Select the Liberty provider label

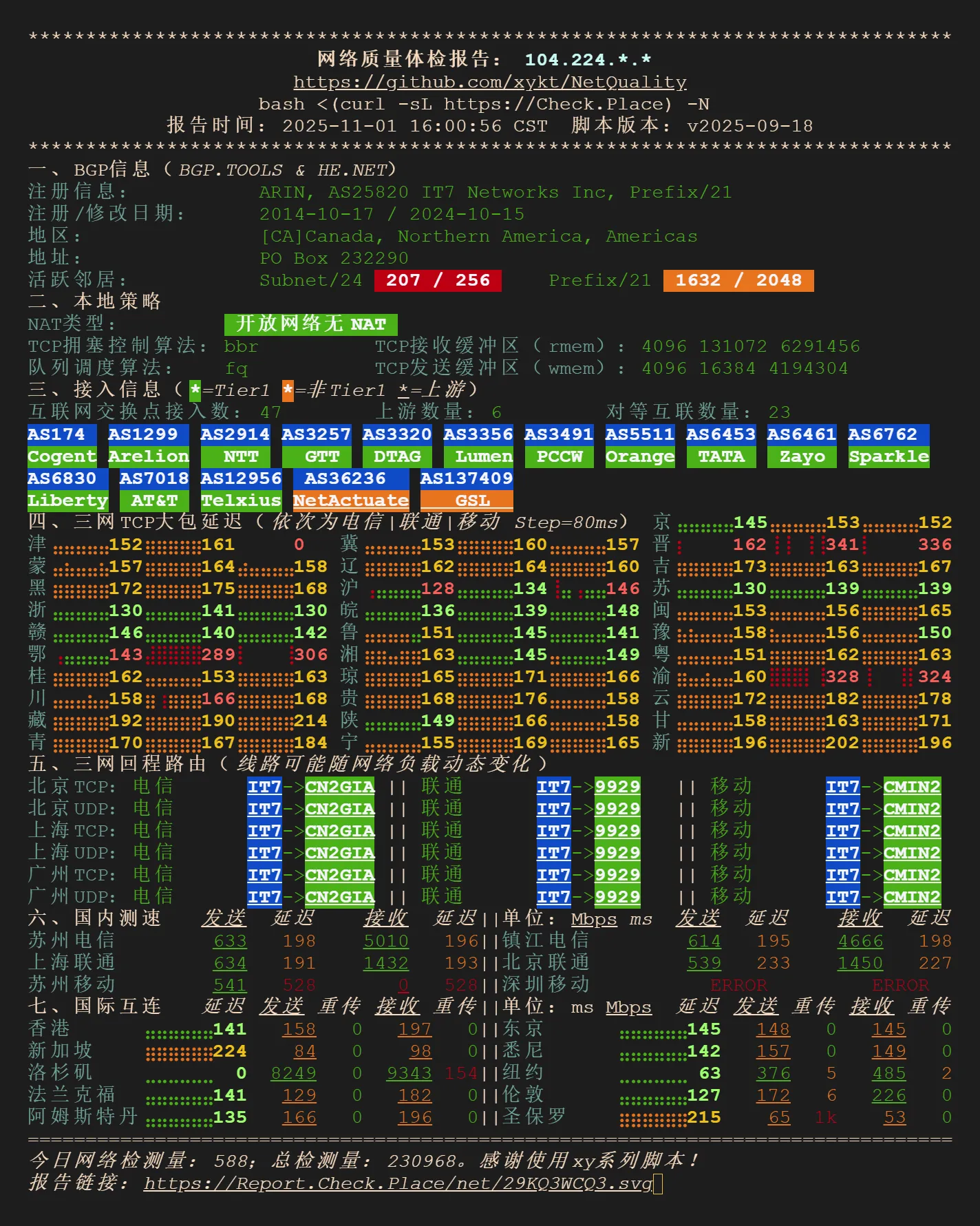(x=67, y=500)
